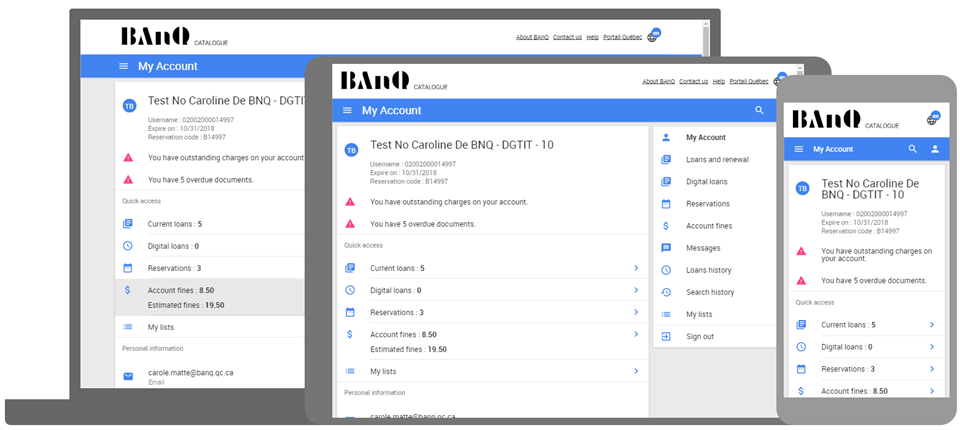The height and width of the screenshot is (430, 960).
Task: Click Sign out icon in side menu
Action: (x=666, y=336)
